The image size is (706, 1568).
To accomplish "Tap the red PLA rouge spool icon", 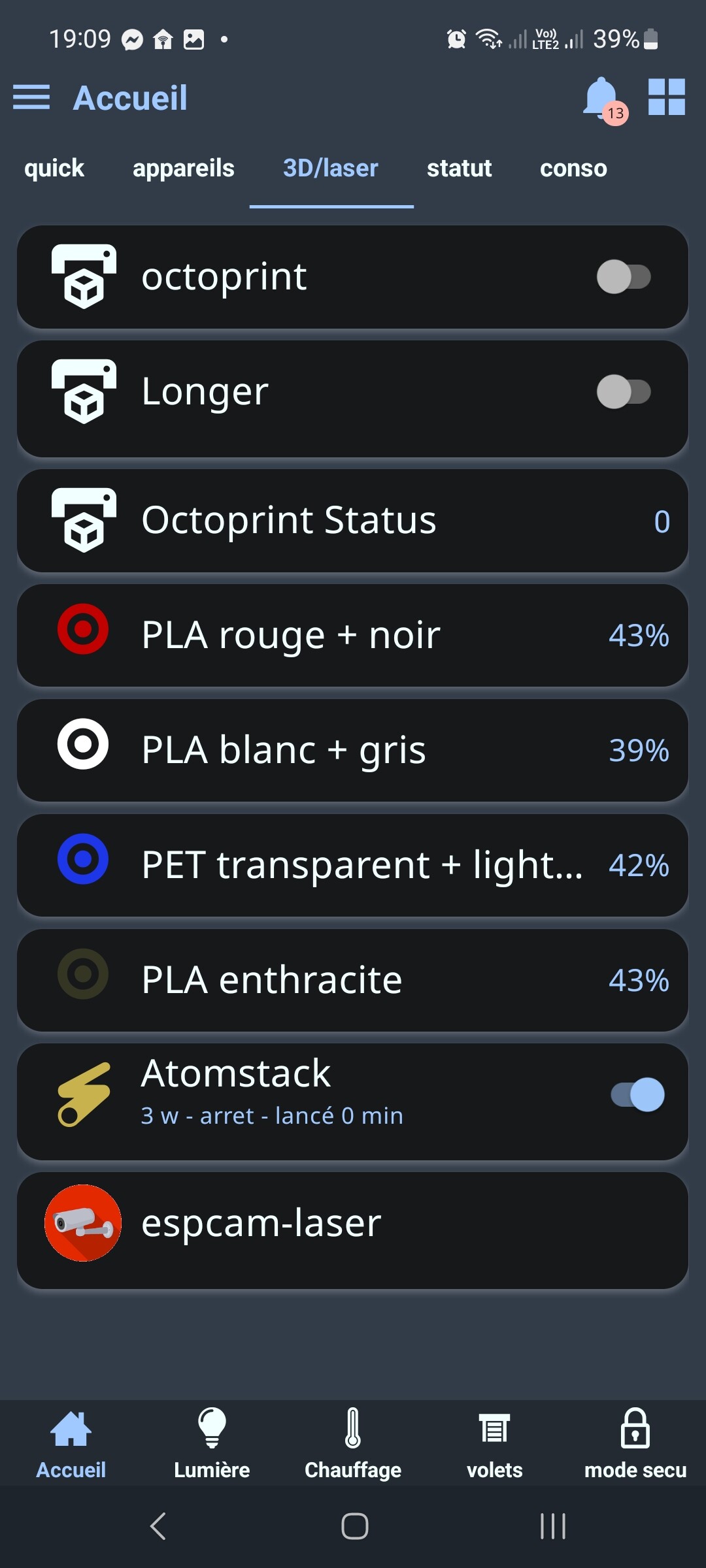I will pos(83,629).
